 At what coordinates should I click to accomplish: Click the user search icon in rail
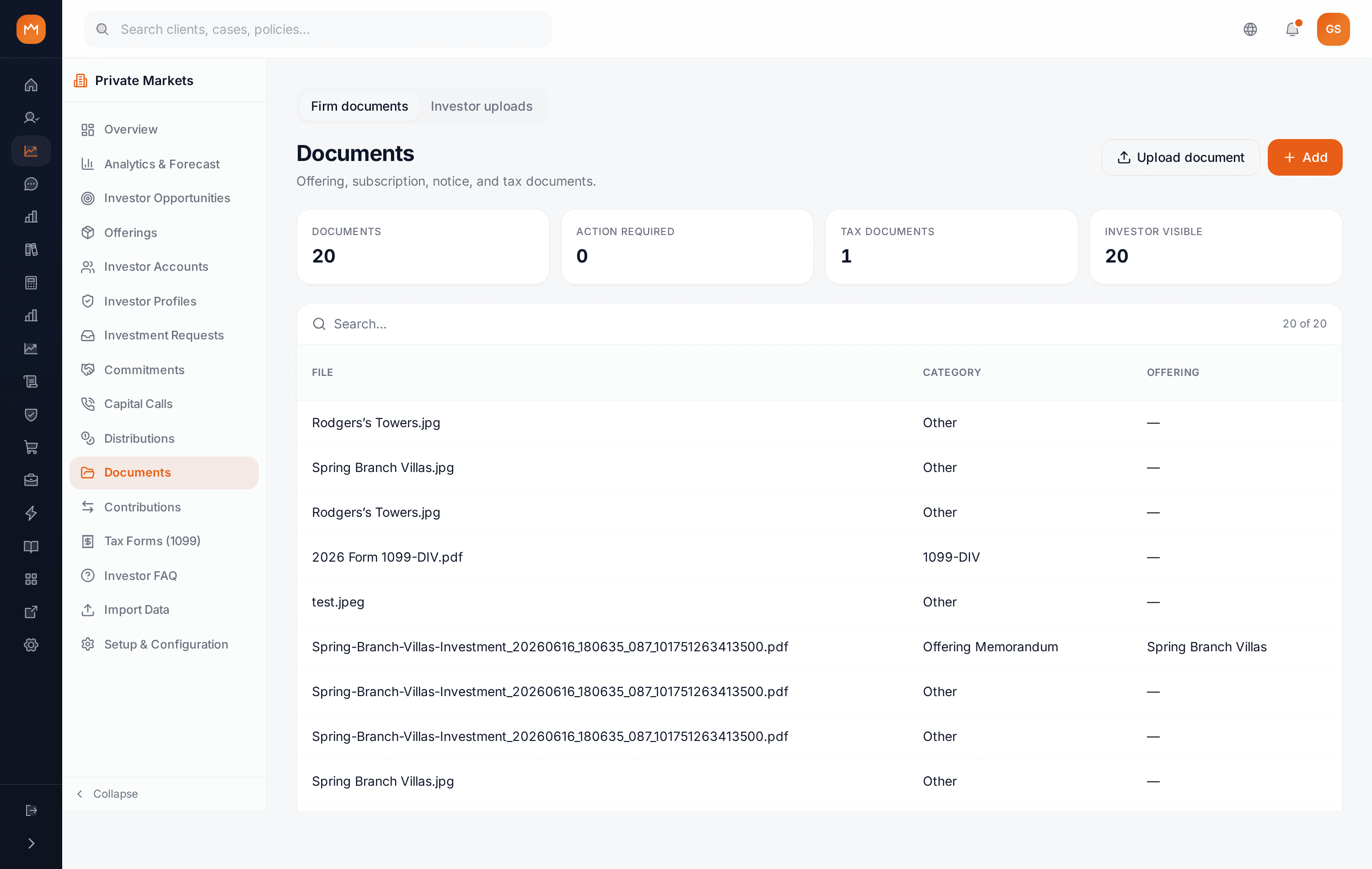tap(31, 118)
